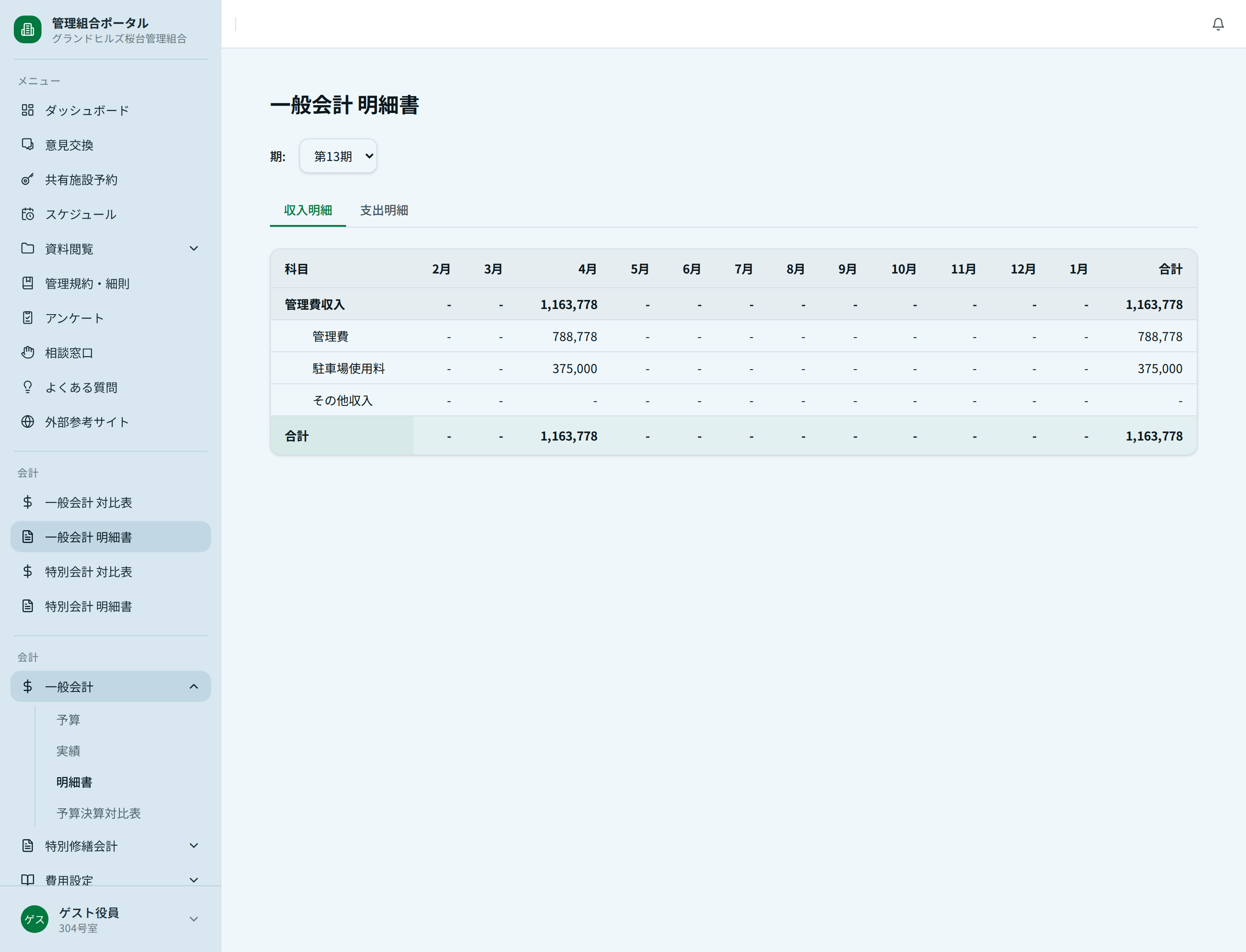Image resolution: width=1246 pixels, height=952 pixels.
Task: Open 外部参考サイト globe icon
Action: (28, 421)
